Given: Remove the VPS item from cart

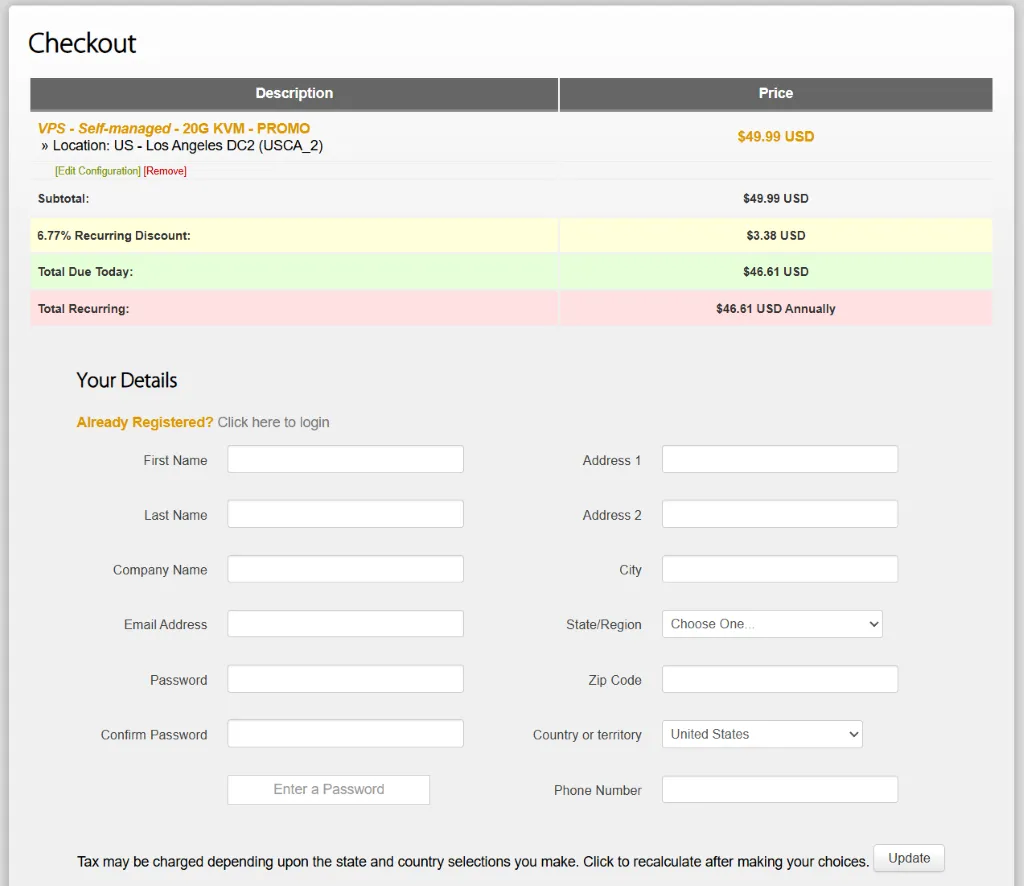Looking at the screenshot, I should 165,171.
